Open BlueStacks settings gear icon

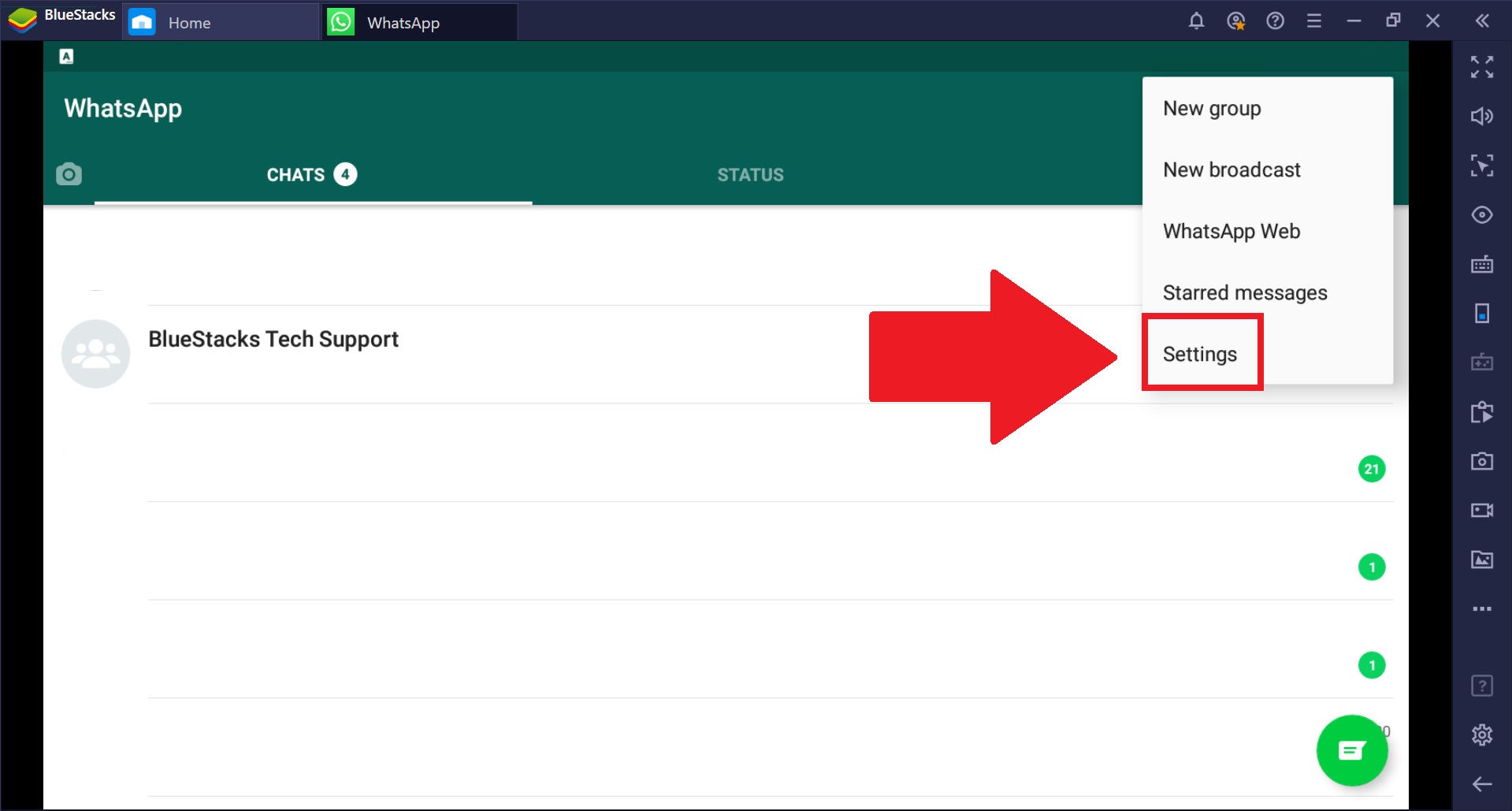(1482, 735)
